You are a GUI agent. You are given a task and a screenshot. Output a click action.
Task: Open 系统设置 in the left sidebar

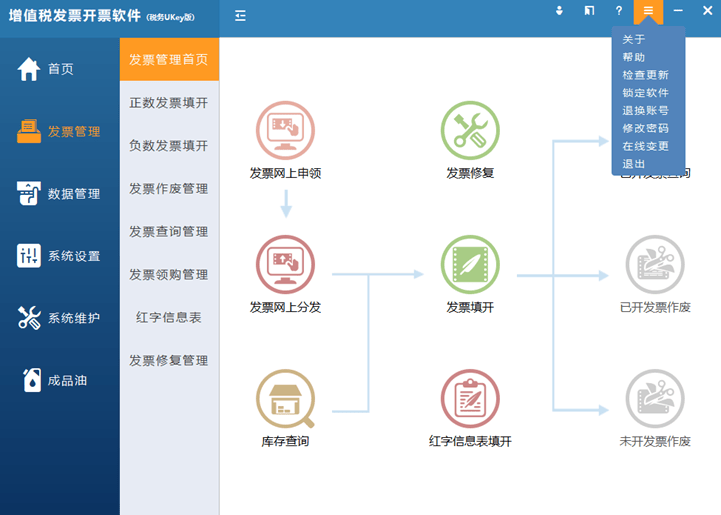coord(59,256)
